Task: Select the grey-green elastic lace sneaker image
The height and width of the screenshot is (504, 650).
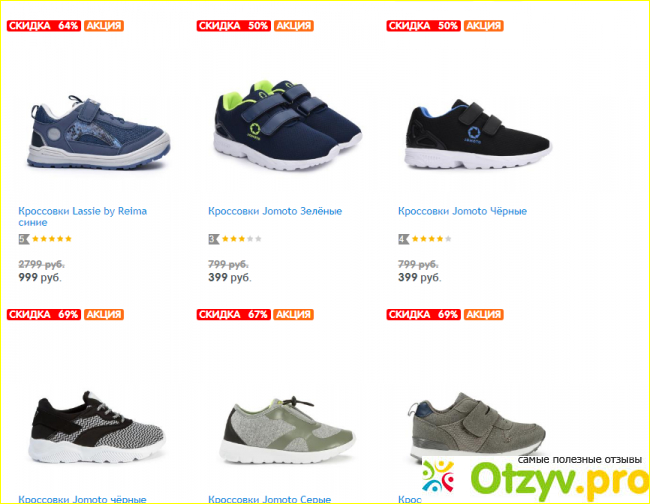Action: (x=287, y=430)
